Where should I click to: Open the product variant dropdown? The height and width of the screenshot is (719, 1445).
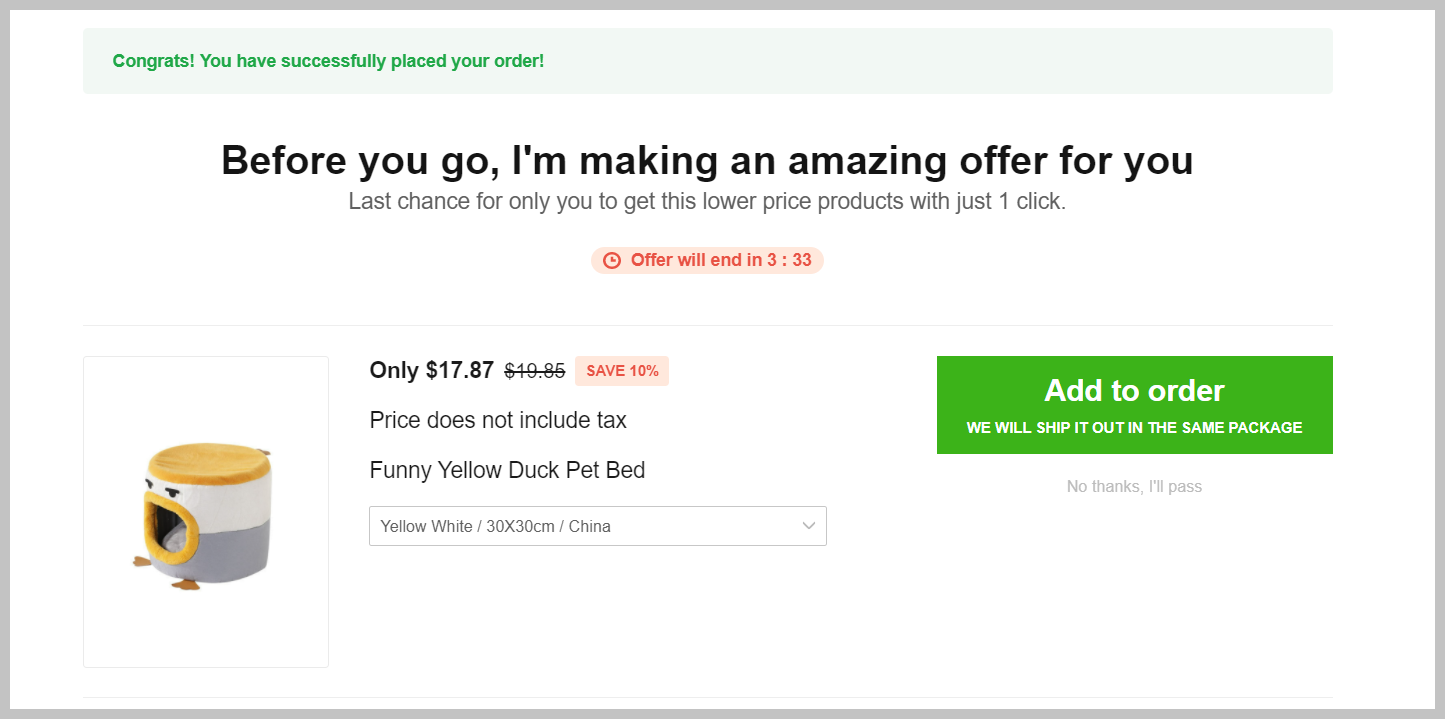pyautogui.click(x=597, y=526)
